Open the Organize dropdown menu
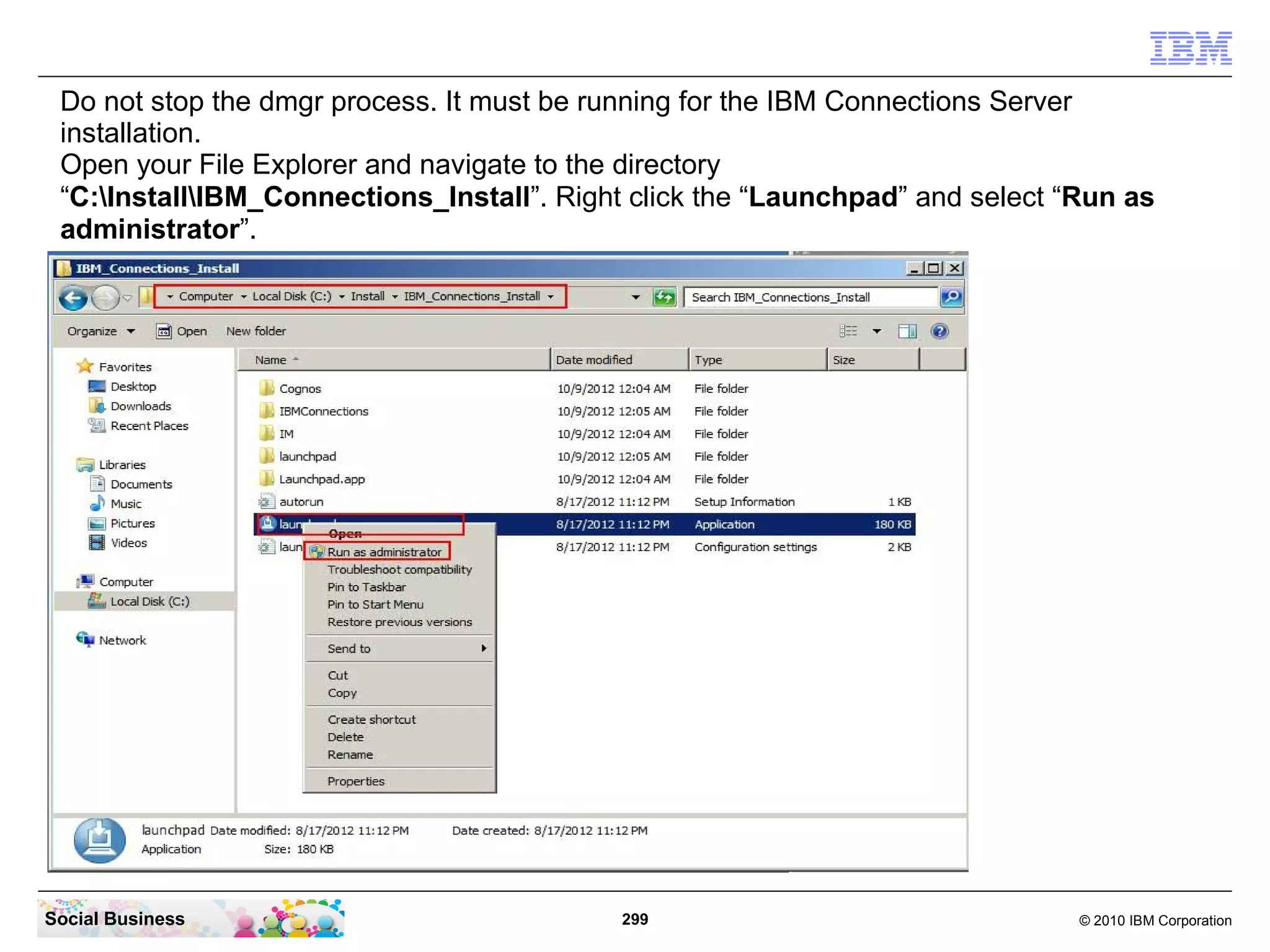The width and height of the screenshot is (1270, 952). (x=101, y=331)
